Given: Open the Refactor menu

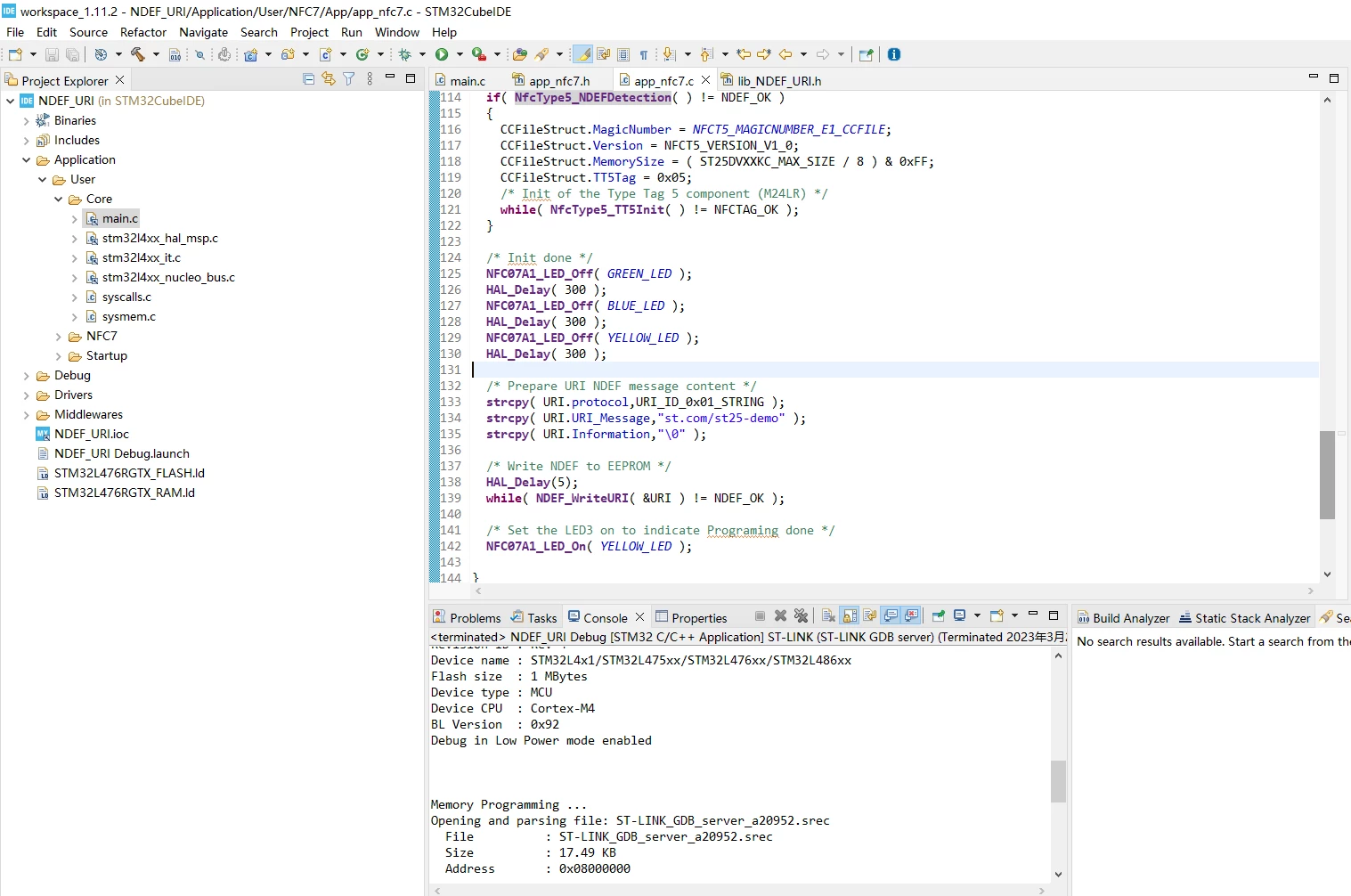Looking at the screenshot, I should click(143, 32).
